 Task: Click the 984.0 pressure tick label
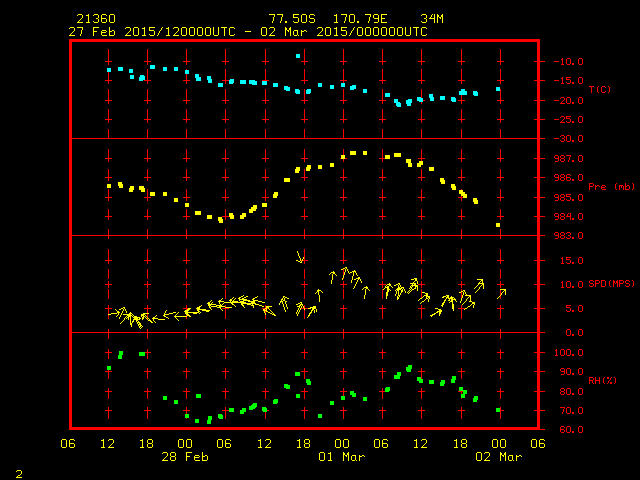click(x=569, y=217)
